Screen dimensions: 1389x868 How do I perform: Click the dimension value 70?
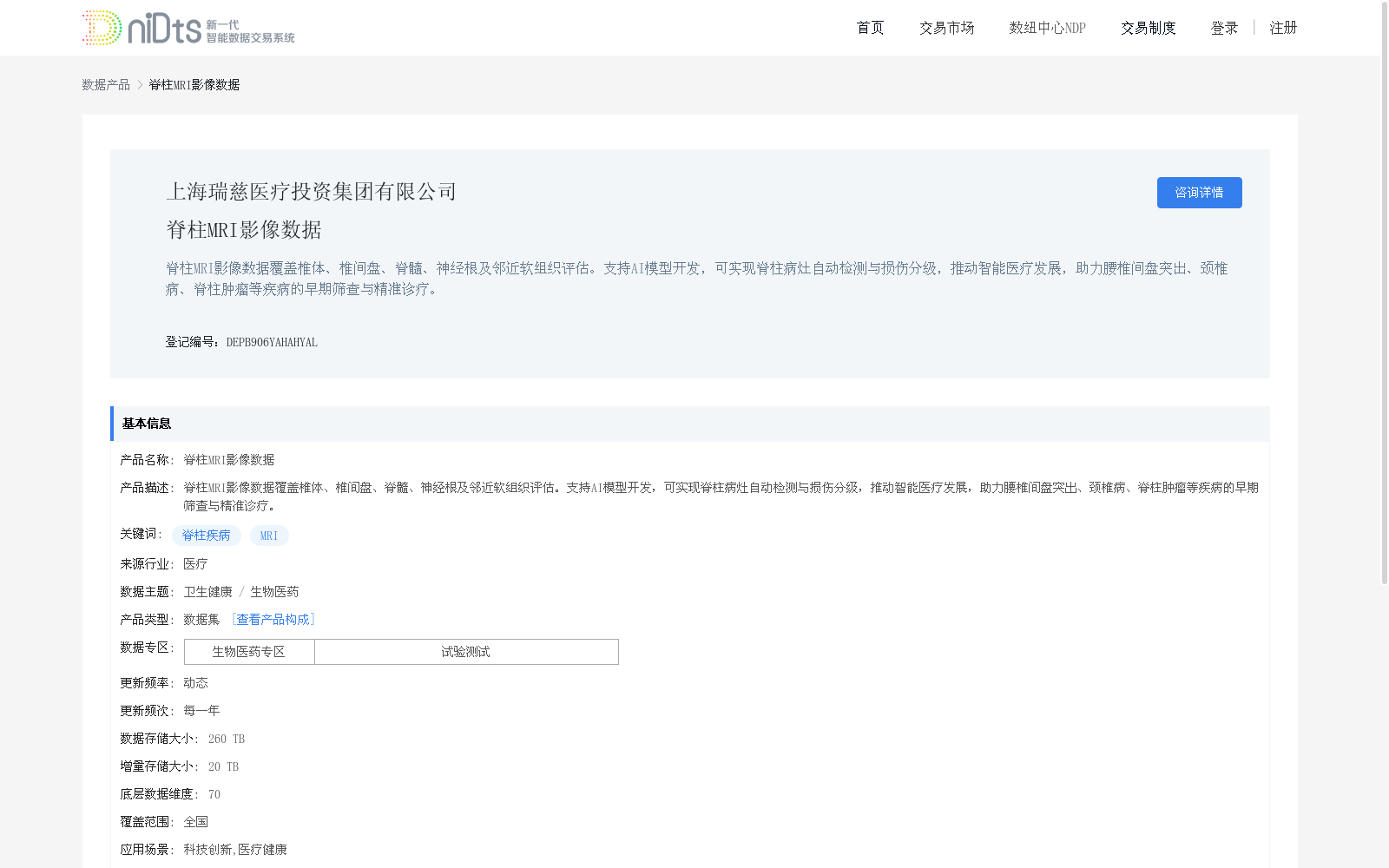[214, 794]
